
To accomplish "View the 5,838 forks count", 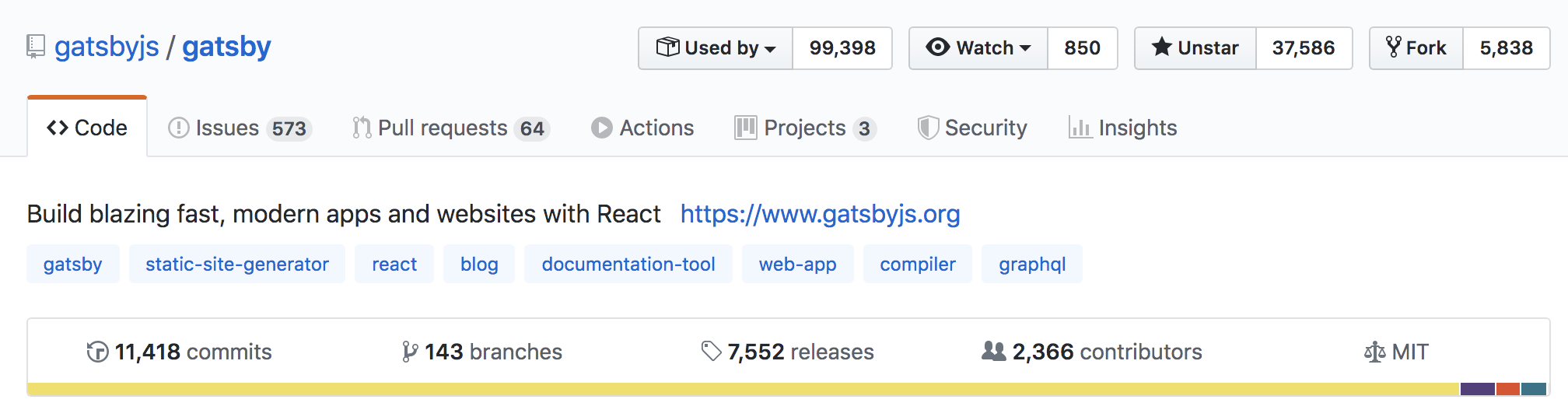I will (1507, 48).
